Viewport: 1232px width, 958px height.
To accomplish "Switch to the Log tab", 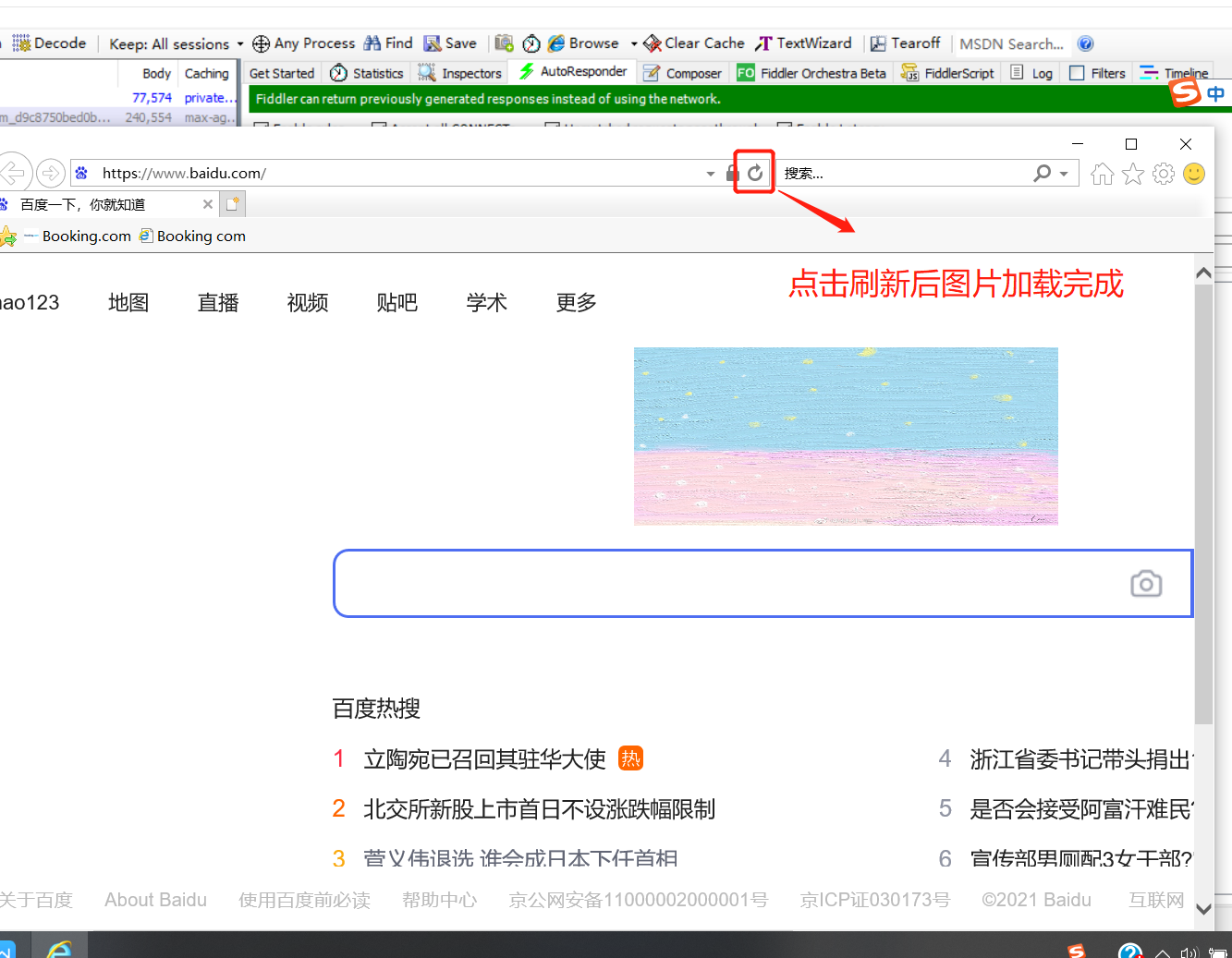I will tap(1031, 73).
